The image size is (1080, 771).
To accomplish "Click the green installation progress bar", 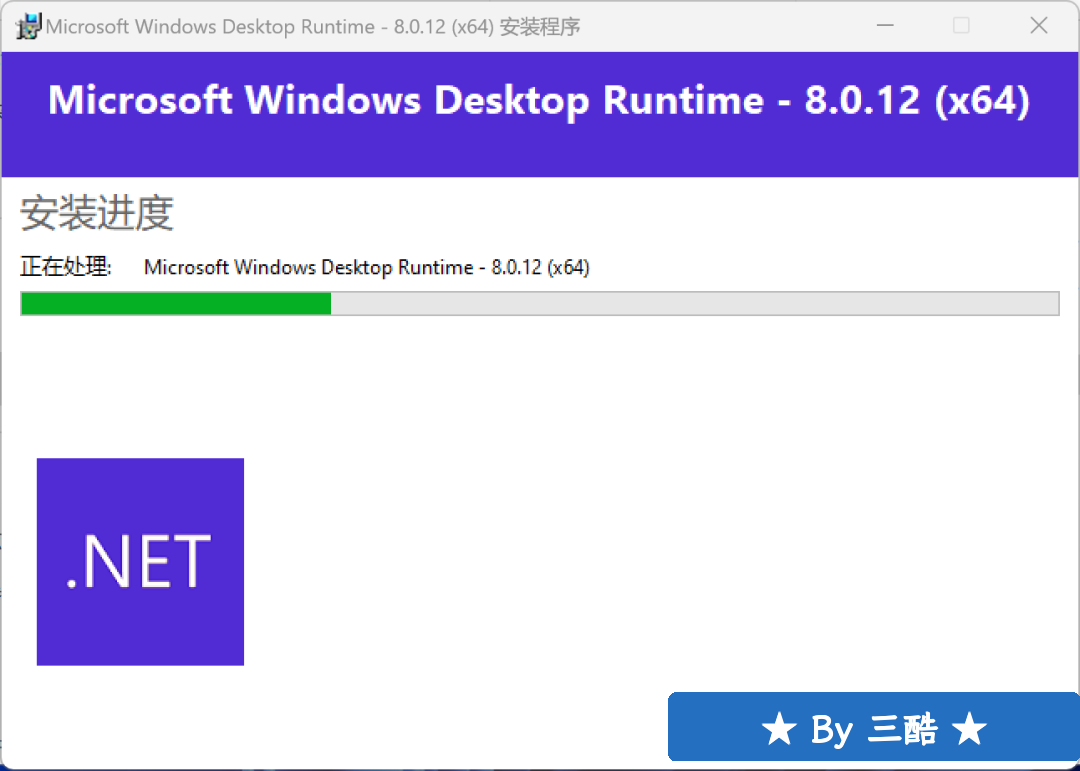I will [x=540, y=304].
